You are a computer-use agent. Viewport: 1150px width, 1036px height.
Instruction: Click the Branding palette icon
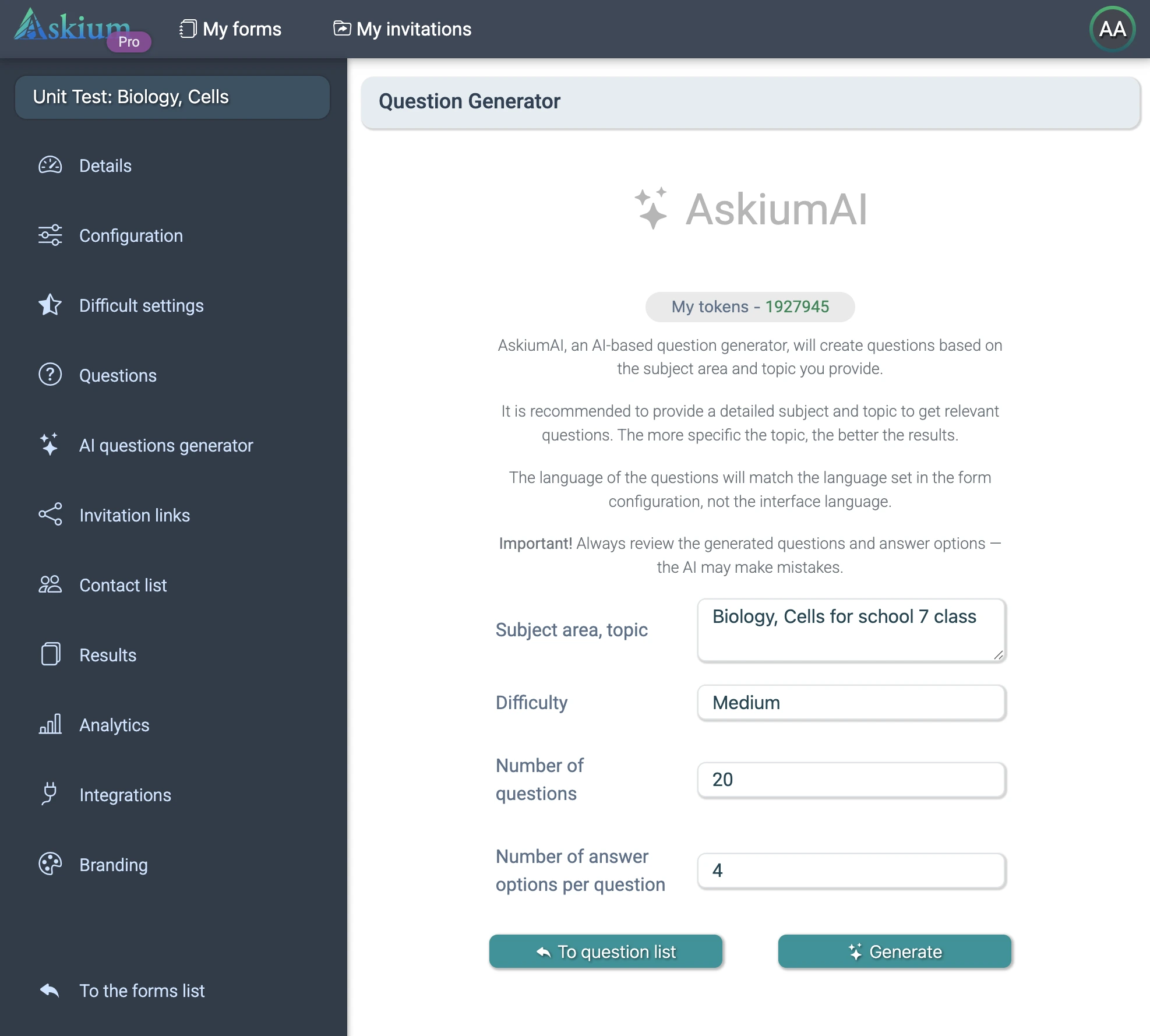pyautogui.click(x=50, y=864)
